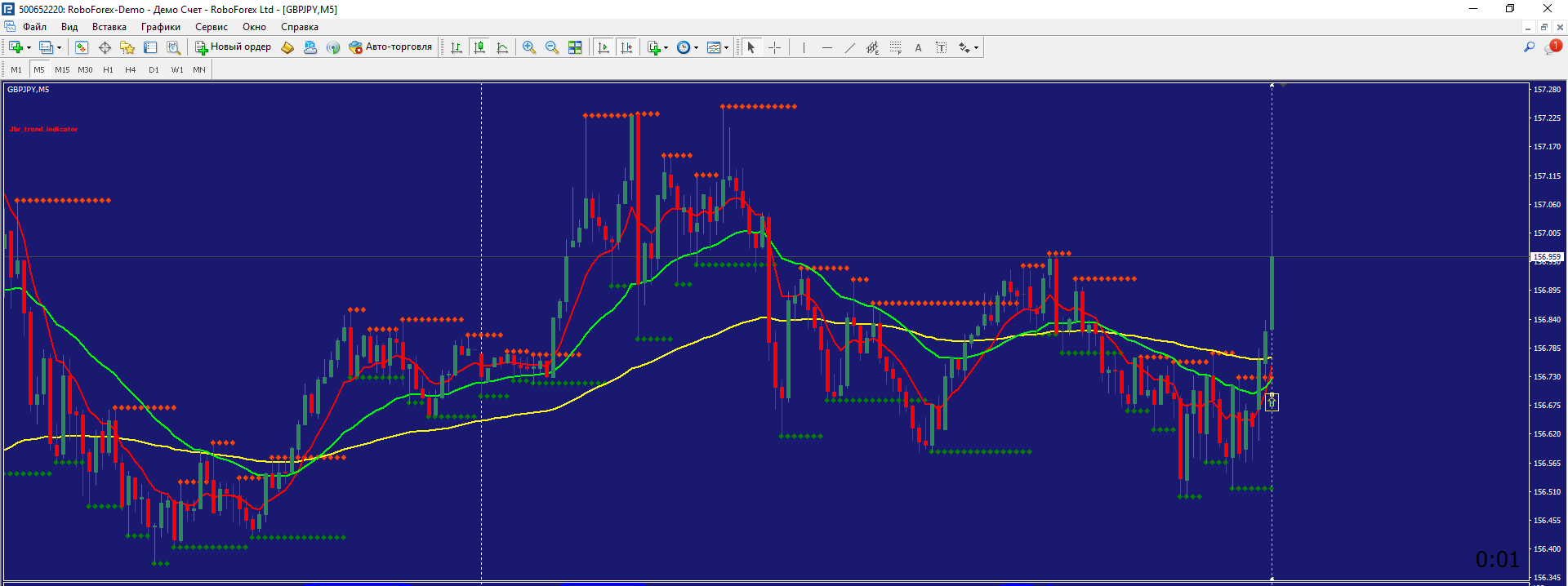Toggle the Авто-торговля button
This screenshot has width=1568, height=586.
[x=390, y=47]
